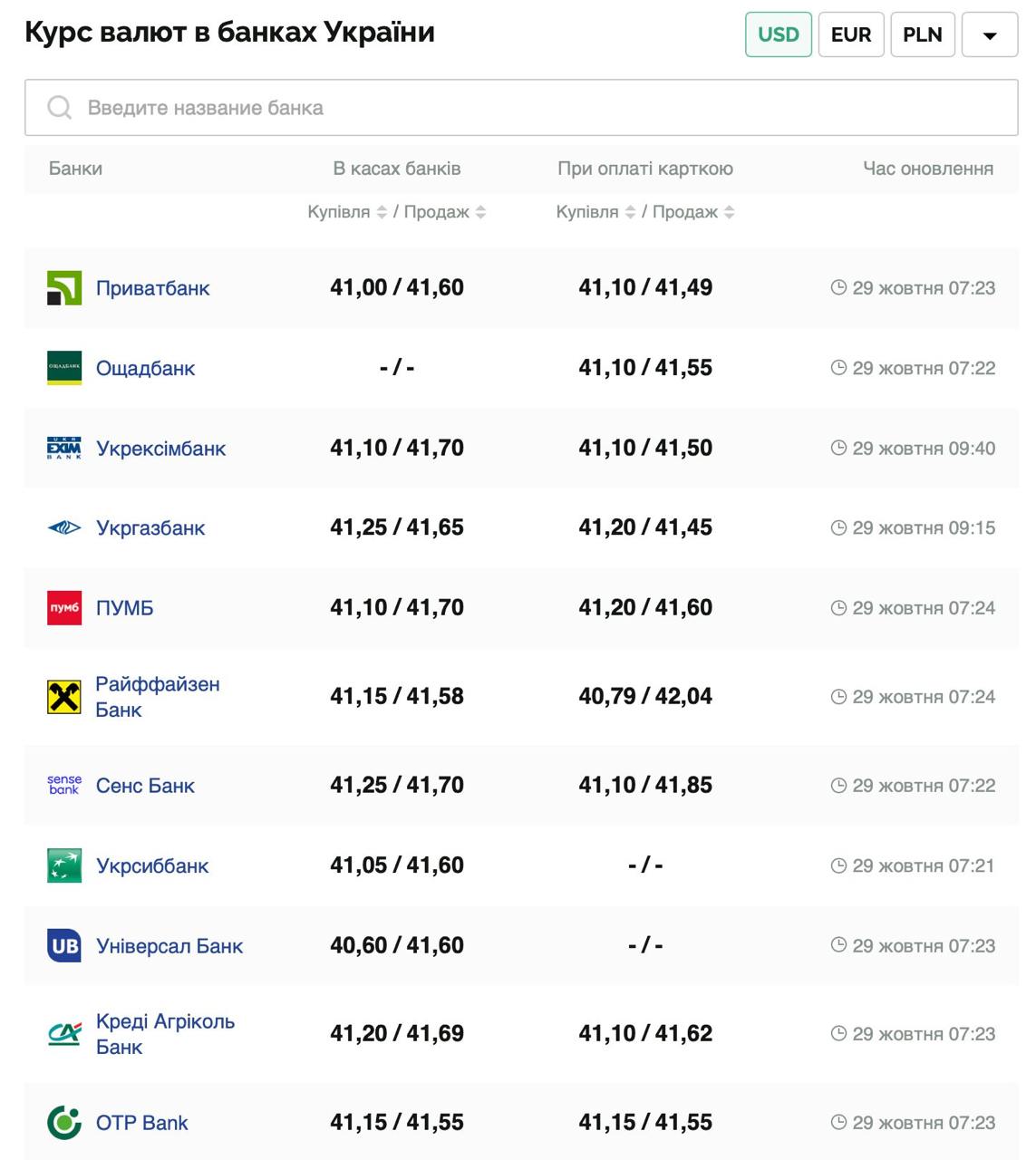Click the search magnifier icon
Viewport: 1036px width, 1160px height.
point(60,108)
